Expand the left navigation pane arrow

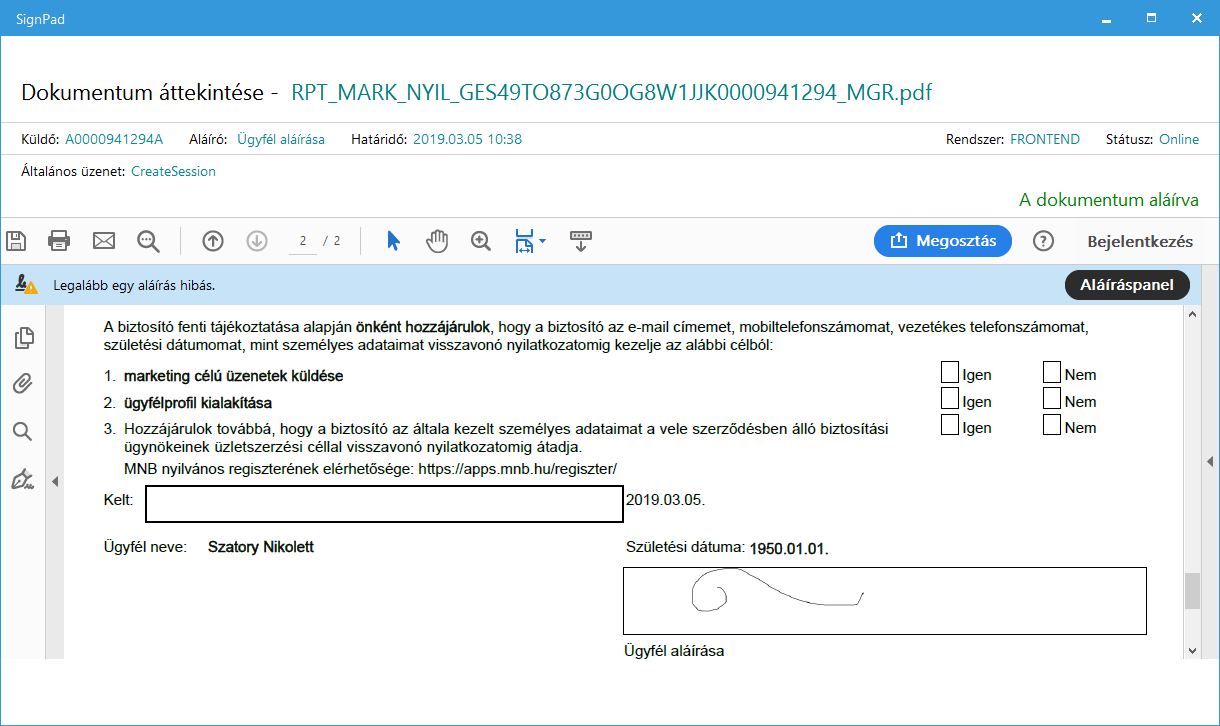55,481
